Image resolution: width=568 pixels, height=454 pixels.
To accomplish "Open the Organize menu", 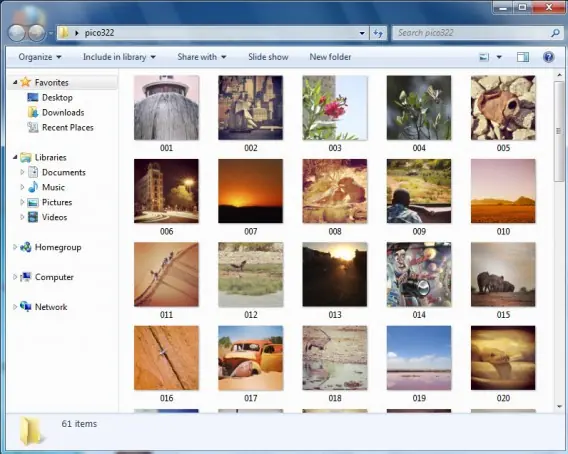I will coord(40,57).
